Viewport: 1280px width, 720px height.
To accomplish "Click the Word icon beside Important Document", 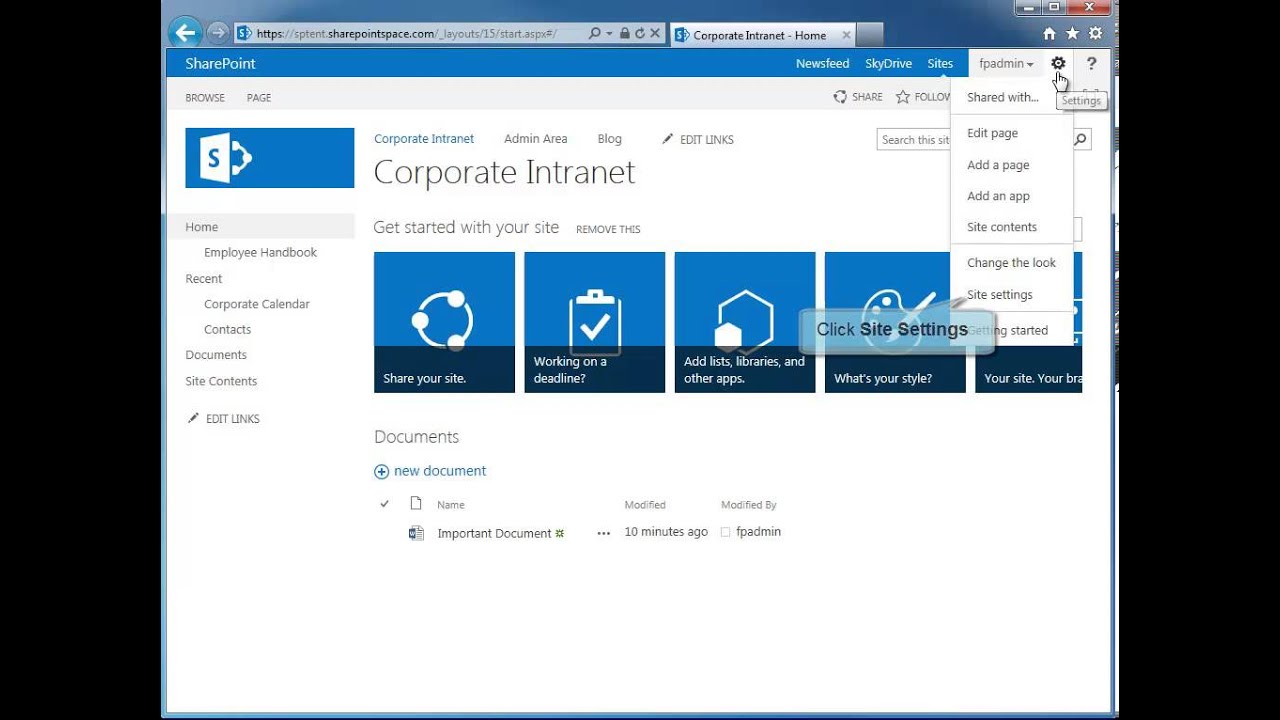I will click(x=416, y=533).
